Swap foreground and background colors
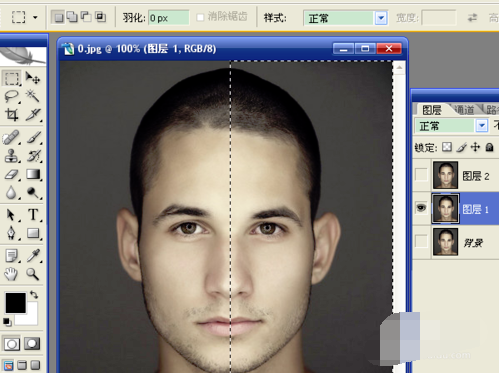 34,295
